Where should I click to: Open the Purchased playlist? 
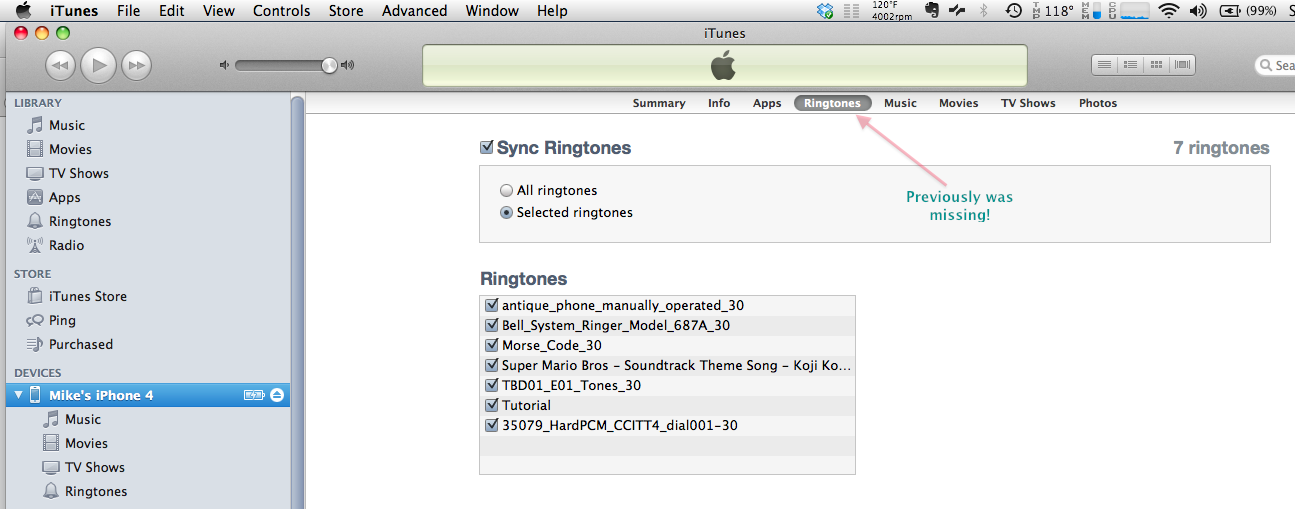70,344
